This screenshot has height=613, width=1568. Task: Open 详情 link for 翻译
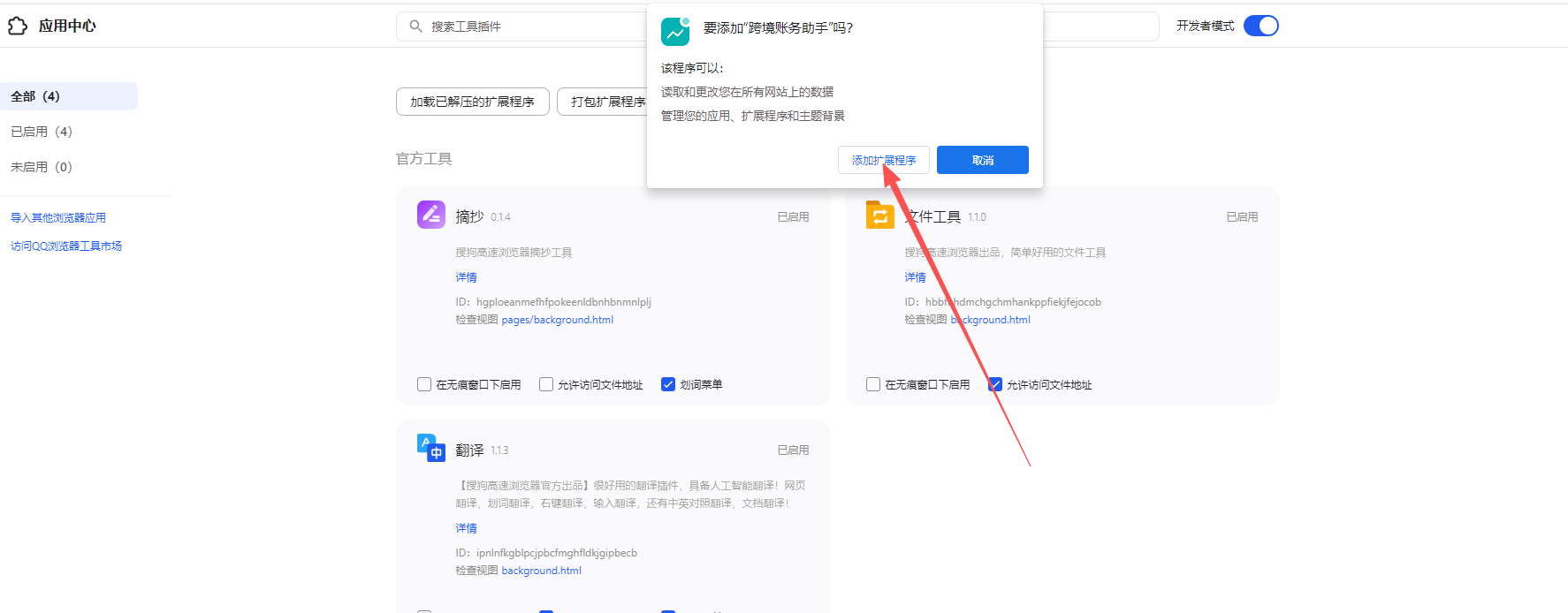(x=466, y=528)
